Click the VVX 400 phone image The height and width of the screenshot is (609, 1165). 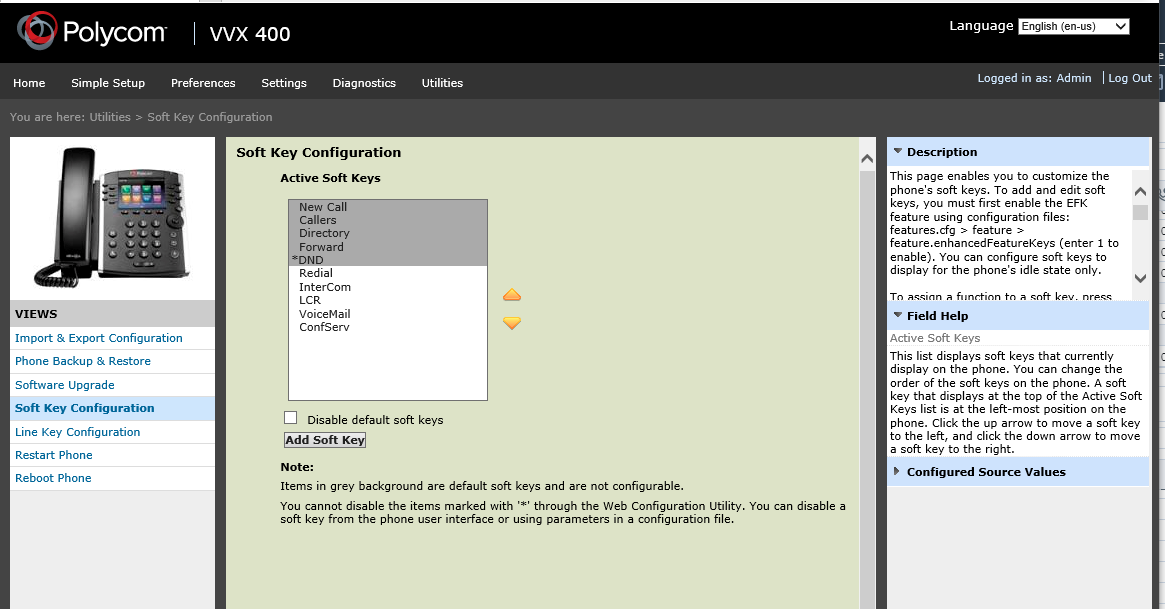pyautogui.click(x=112, y=216)
